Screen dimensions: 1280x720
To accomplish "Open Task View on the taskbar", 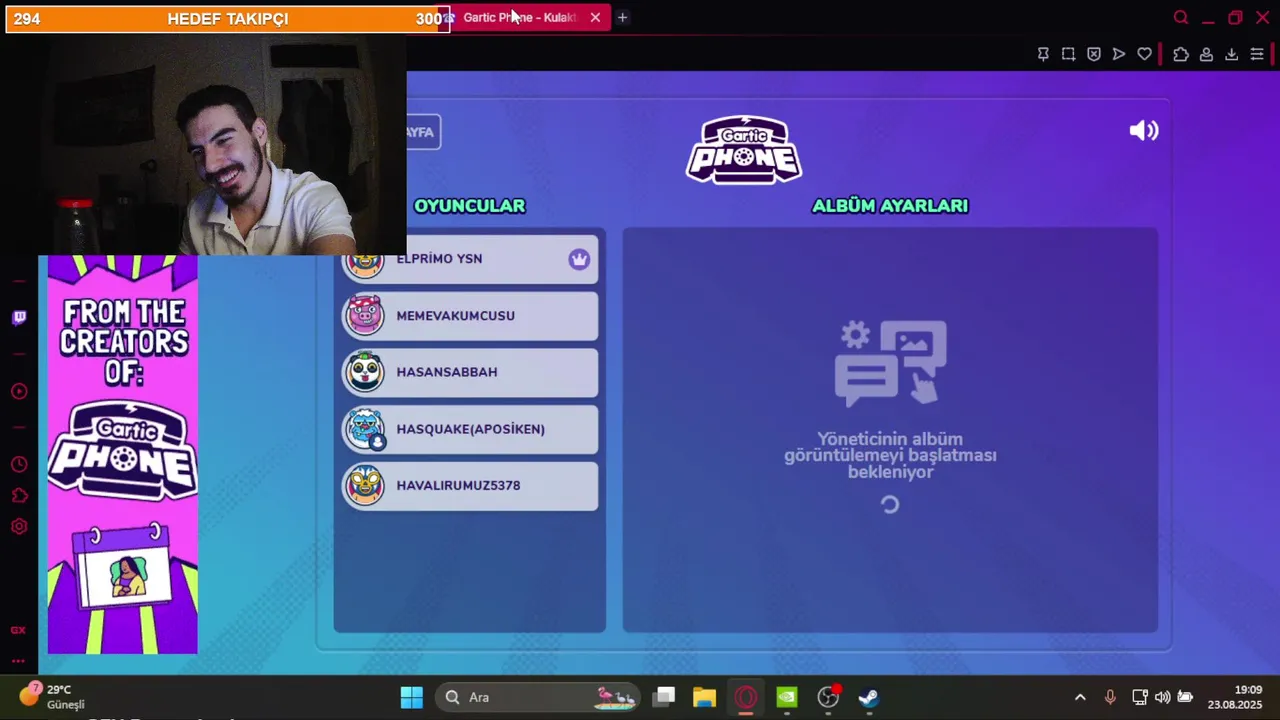I will click(x=665, y=697).
